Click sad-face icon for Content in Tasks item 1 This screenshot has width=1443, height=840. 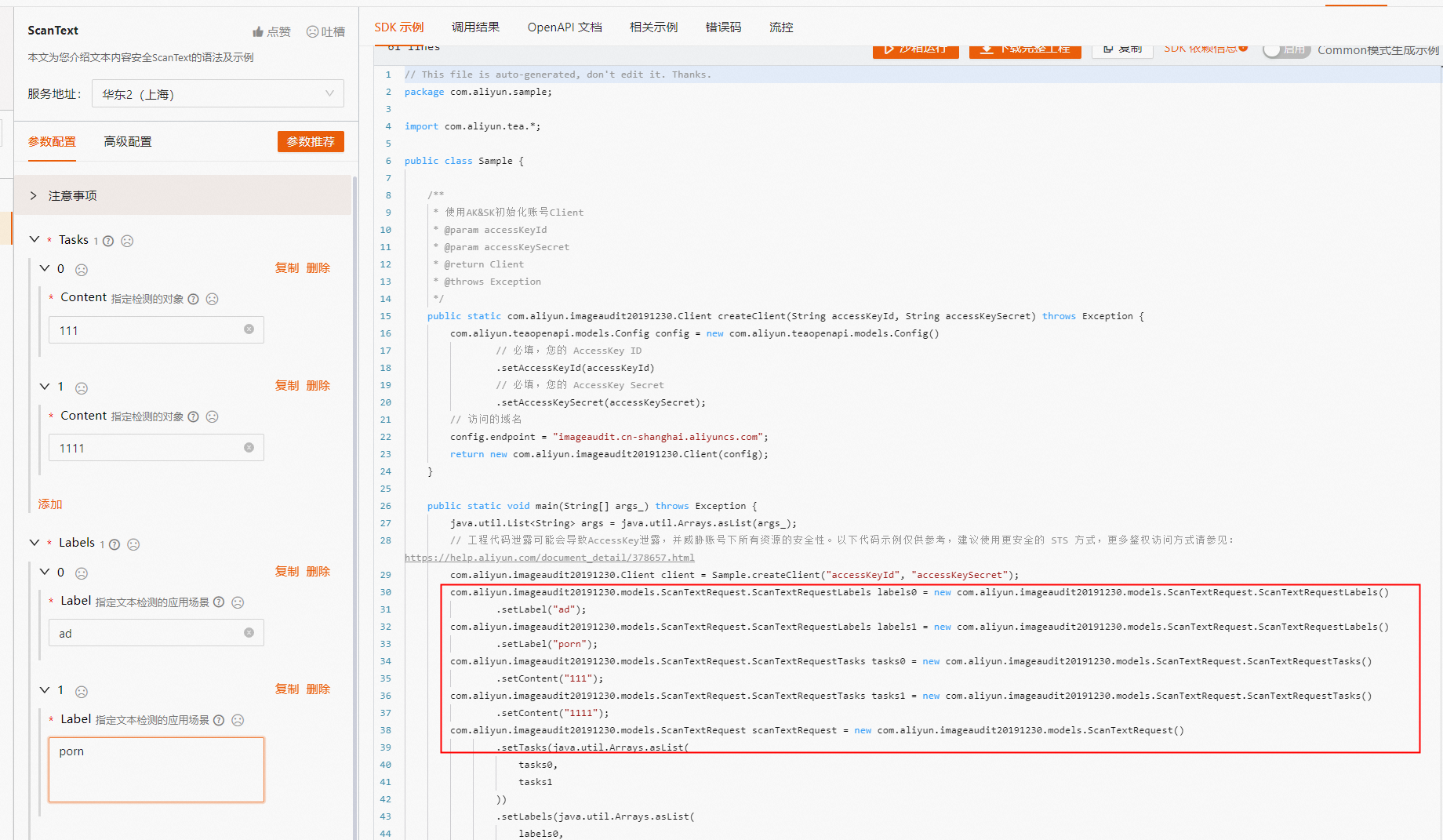[212, 416]
